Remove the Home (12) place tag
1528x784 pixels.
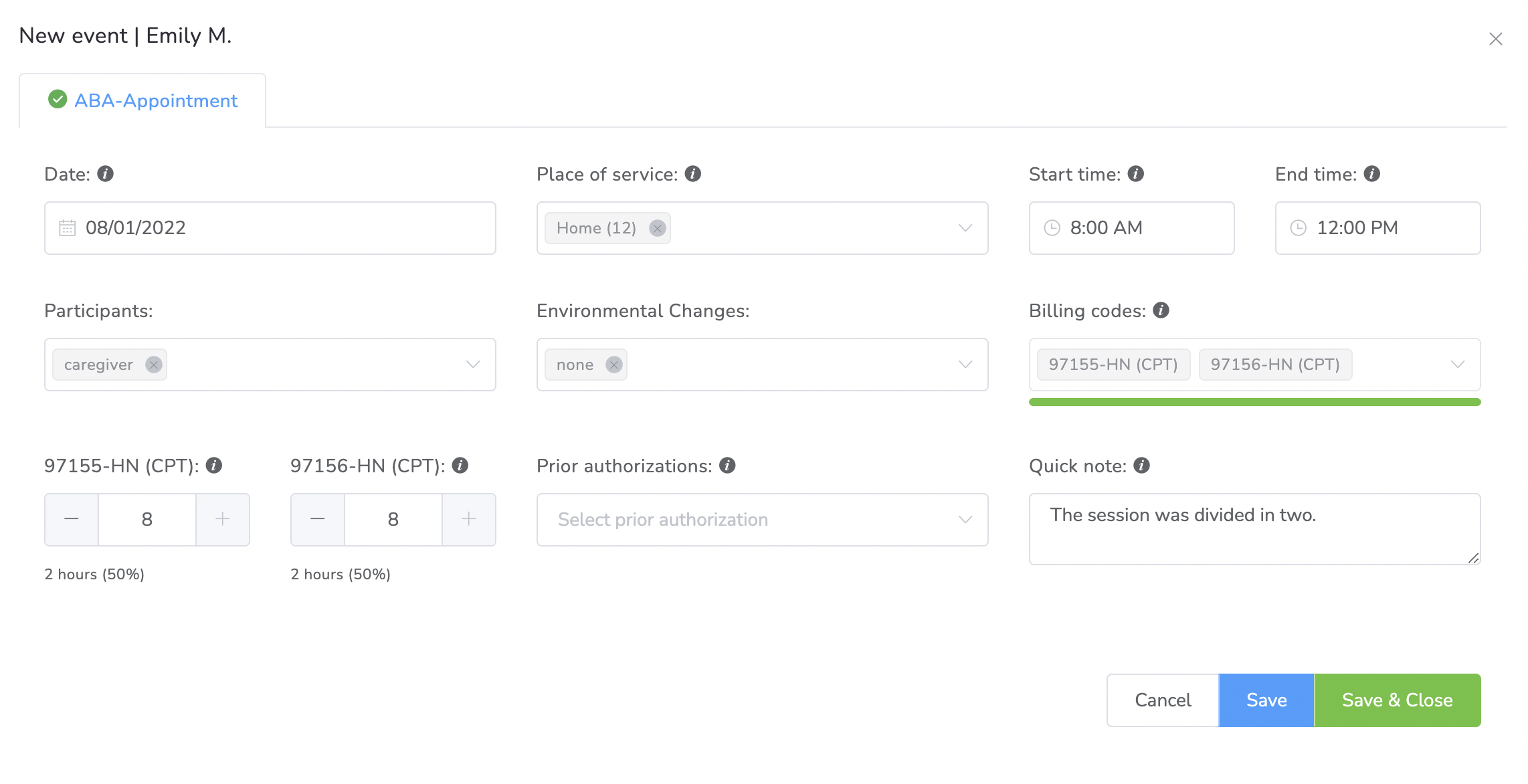(x=658, y=228)
